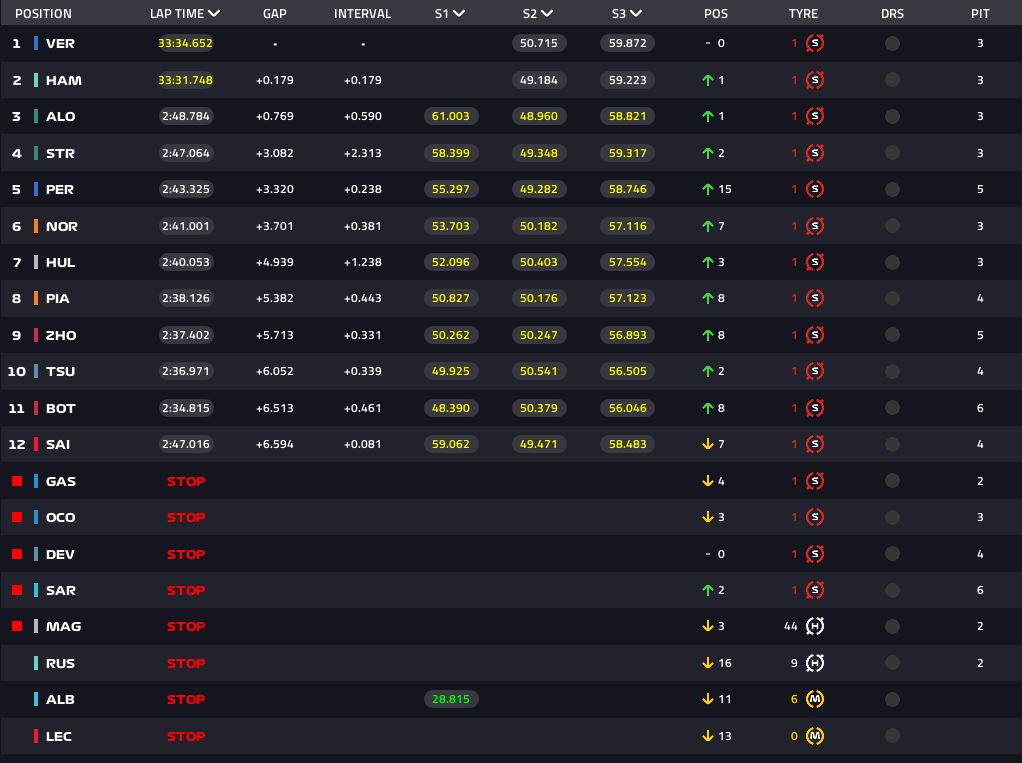Click the medium tyre icon for LEC
Image resolution: width=1022 pixels, height=763 pixels.
(x=815, y=736)
